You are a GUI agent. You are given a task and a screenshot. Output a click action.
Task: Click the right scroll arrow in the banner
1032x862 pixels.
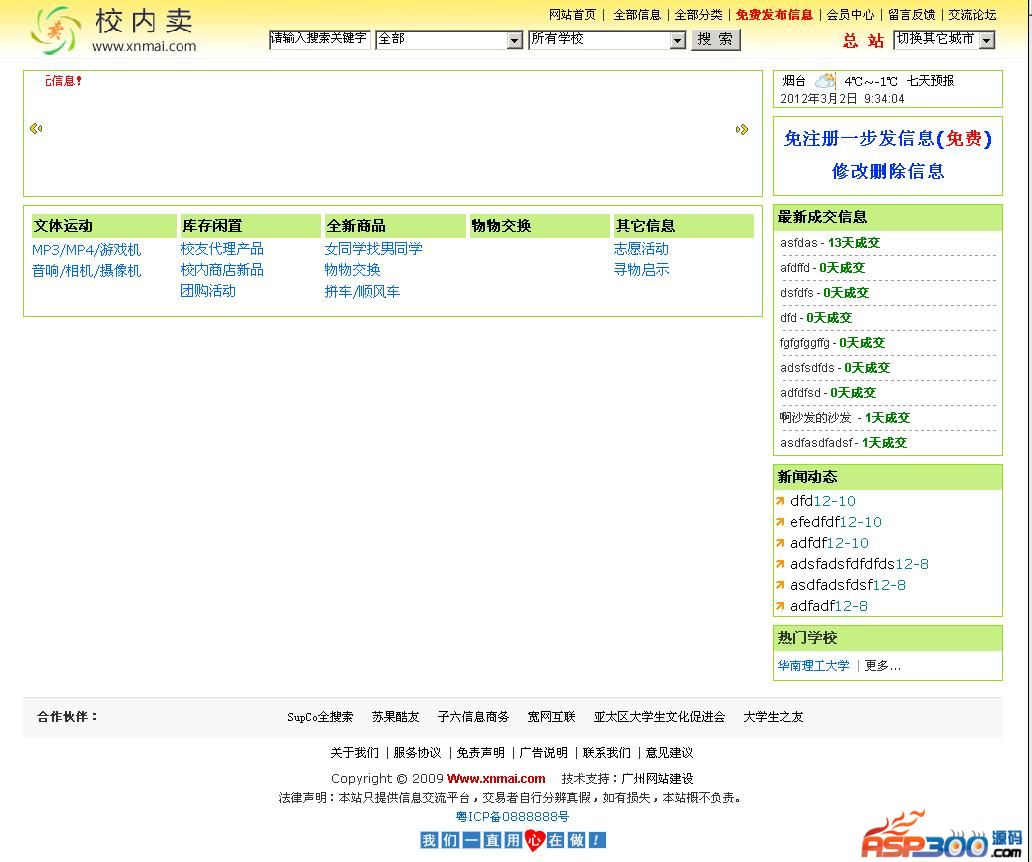pos(741,129)
